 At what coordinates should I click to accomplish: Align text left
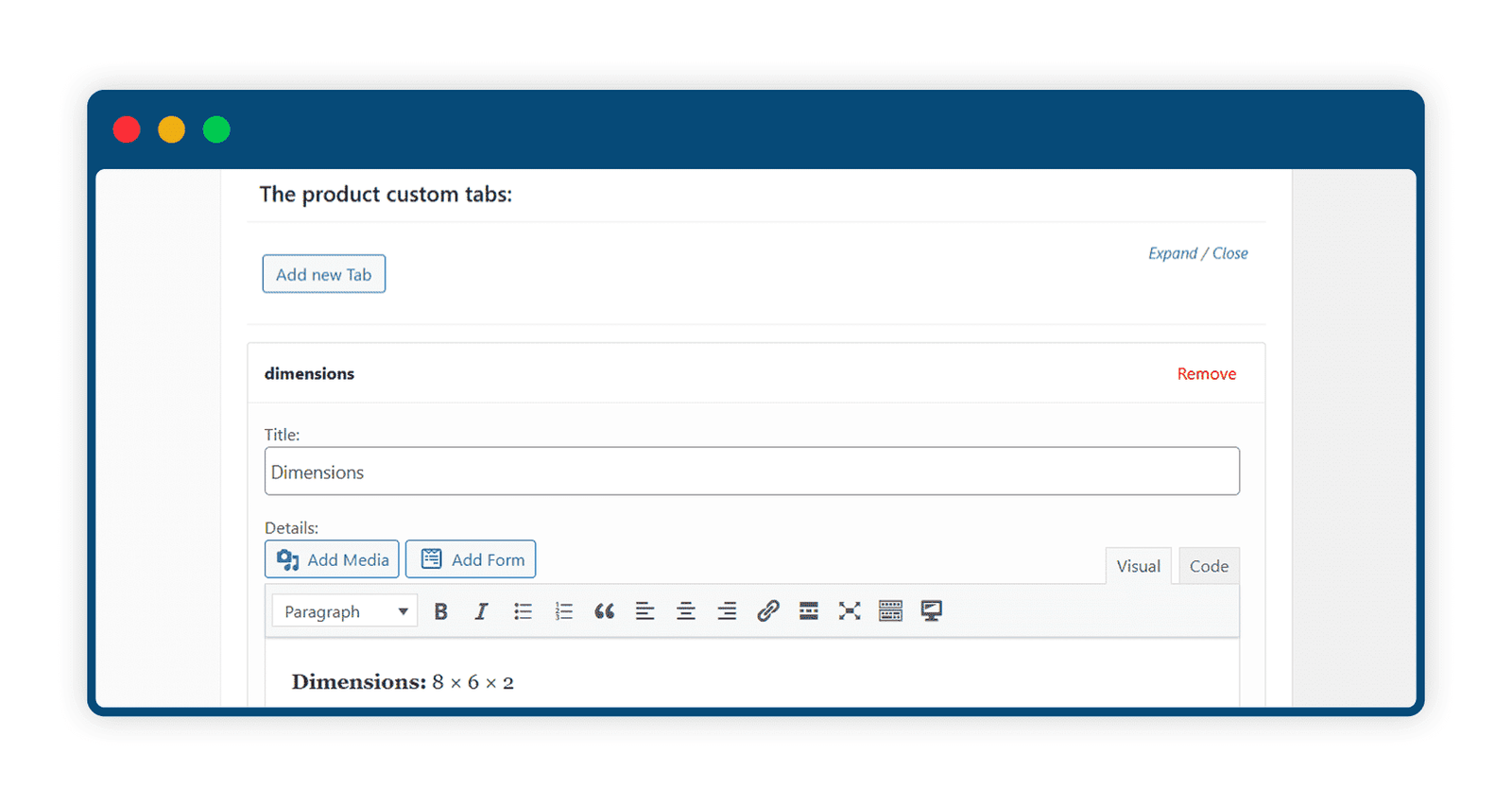(x=644, y=611)
